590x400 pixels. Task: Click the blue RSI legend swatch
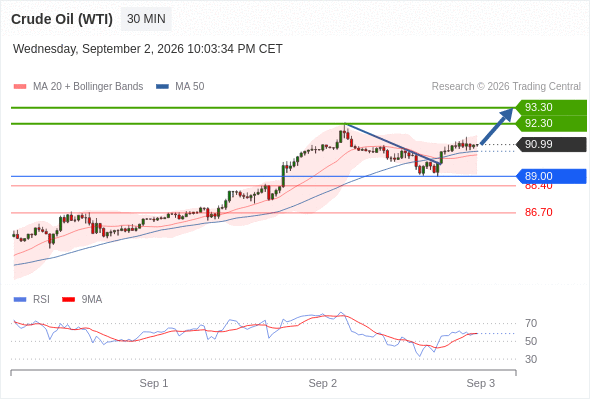click(x=20, y=300)
